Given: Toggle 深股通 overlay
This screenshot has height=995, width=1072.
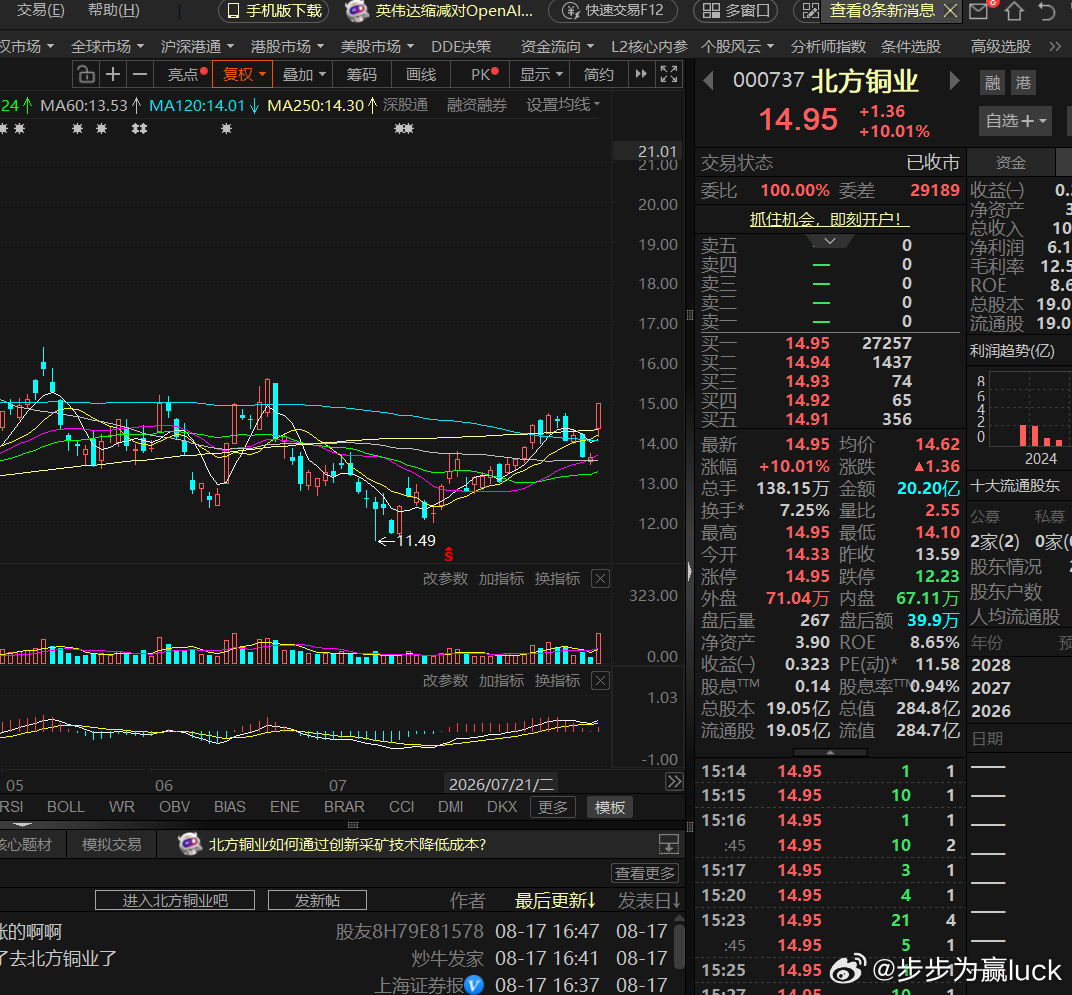Looking at the screenshot, I should (405, 105).
